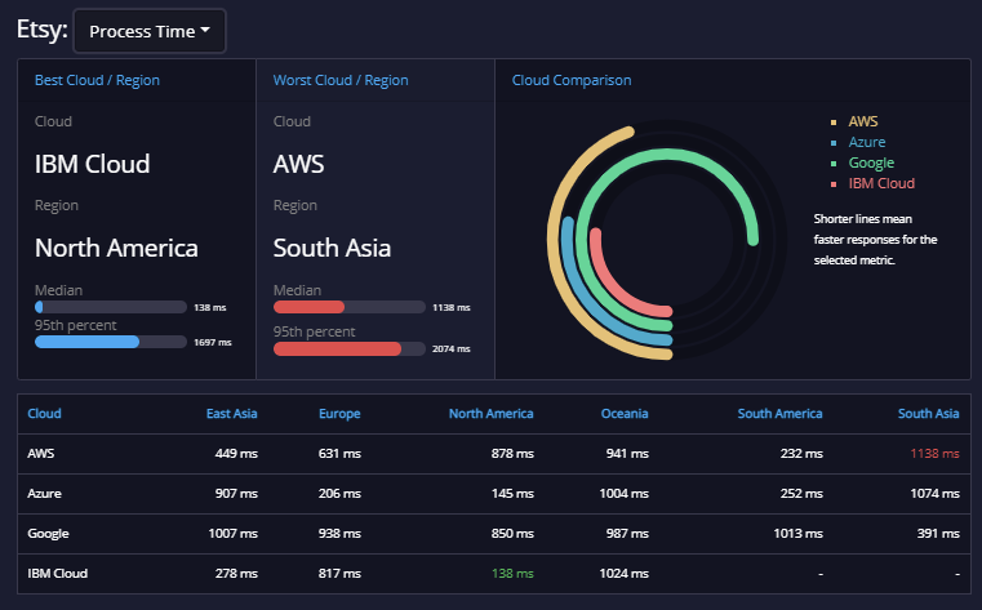Screen dimensions: 982x610
Task: Sort table by North America column header
Action: click(x=491, y=413)
